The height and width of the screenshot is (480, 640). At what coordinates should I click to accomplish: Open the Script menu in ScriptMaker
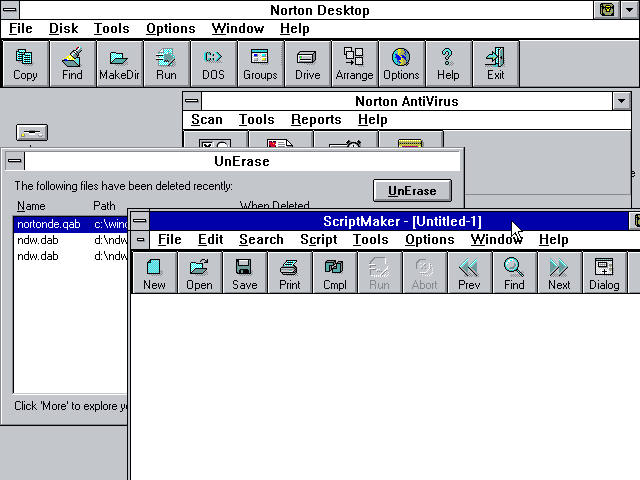318,240
